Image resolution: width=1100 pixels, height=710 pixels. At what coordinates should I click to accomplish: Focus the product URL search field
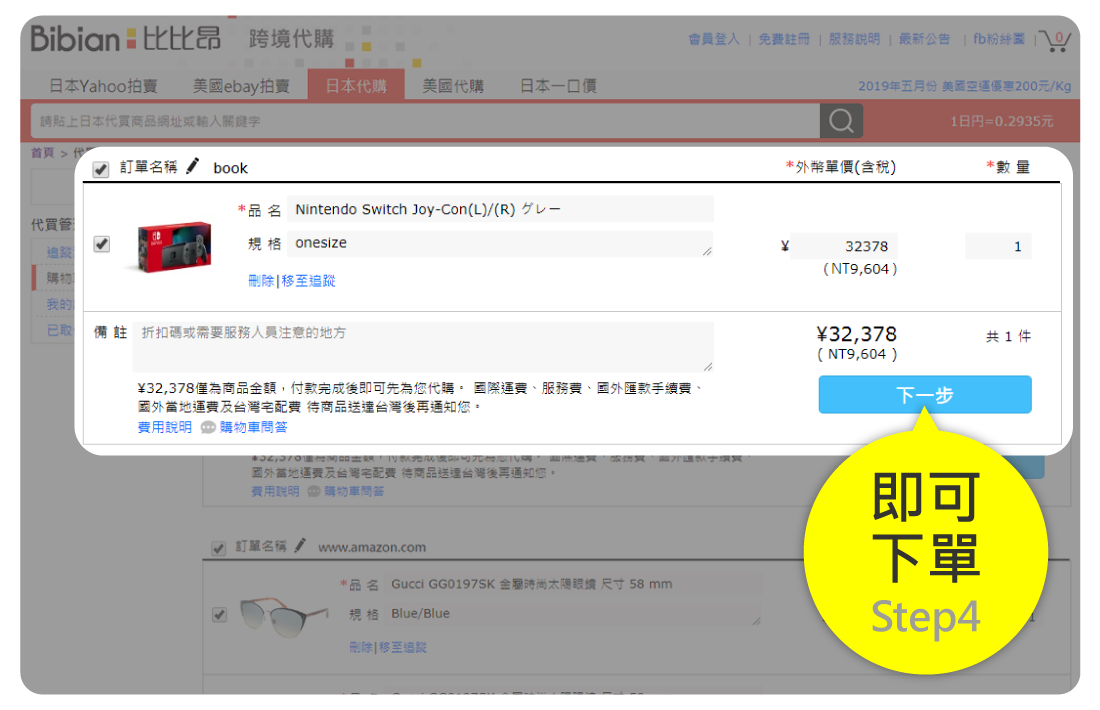tap(426, 121)
